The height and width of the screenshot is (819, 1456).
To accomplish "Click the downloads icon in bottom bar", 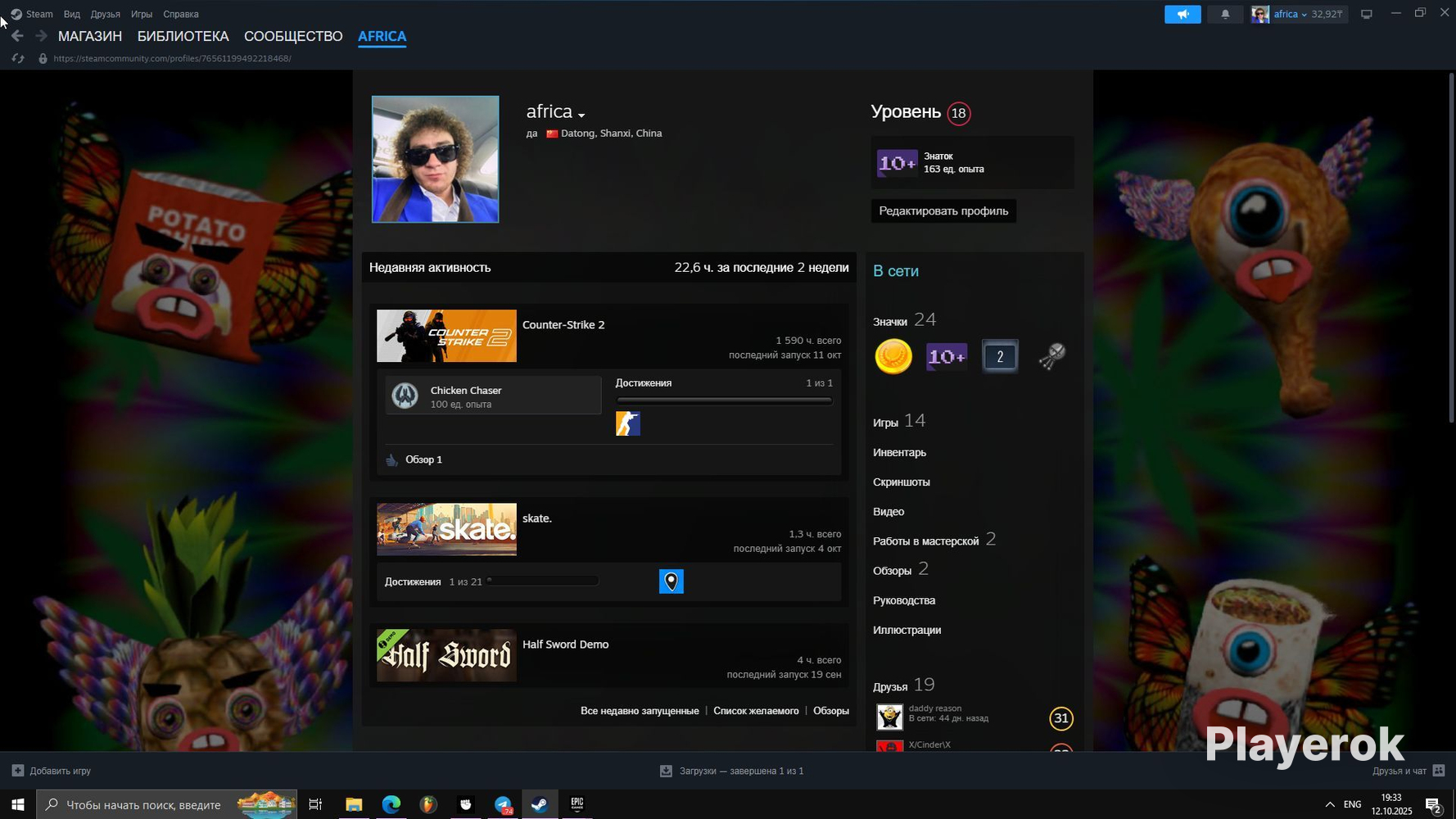I will pos(666,771).
